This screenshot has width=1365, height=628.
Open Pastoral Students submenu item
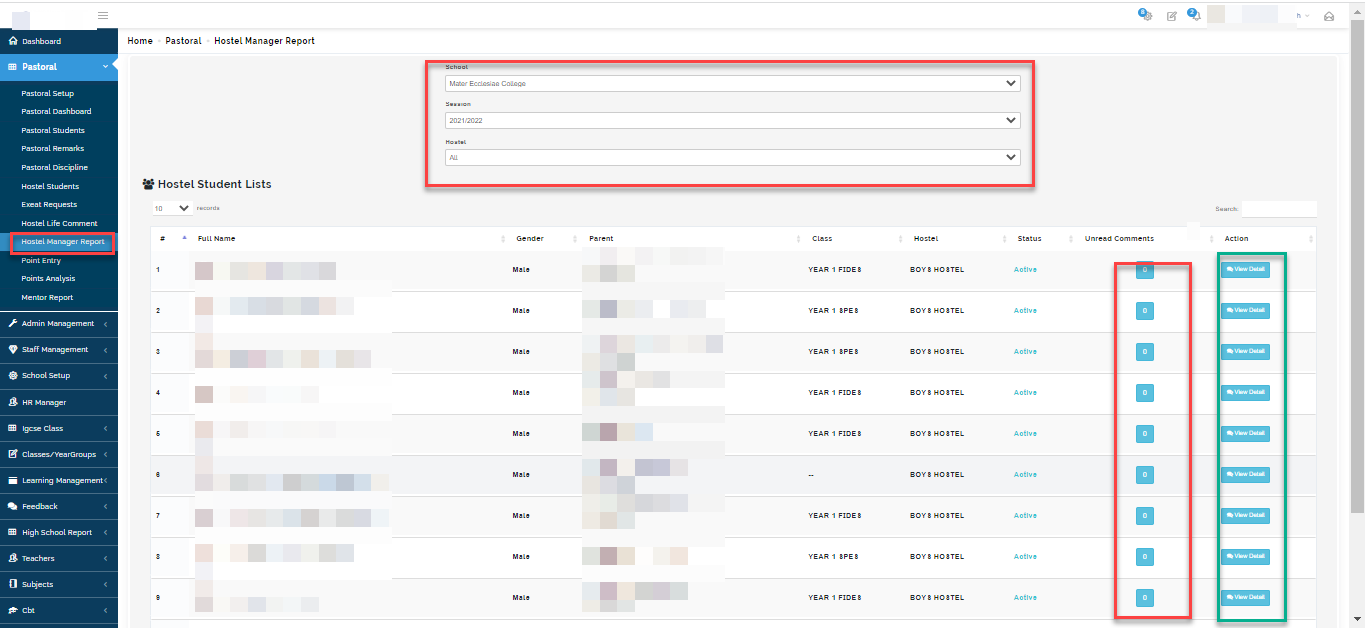[x=53, y=130]
